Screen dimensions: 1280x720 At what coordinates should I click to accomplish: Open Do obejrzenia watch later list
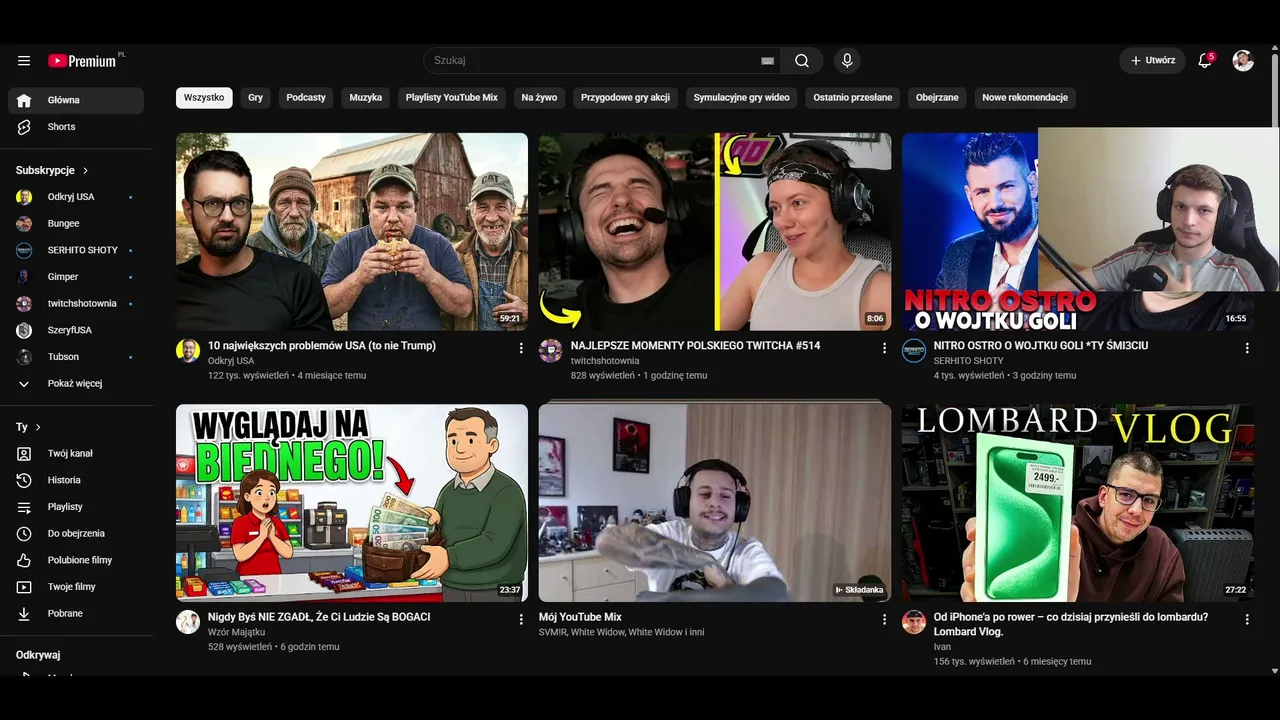[x=76, y=534]
